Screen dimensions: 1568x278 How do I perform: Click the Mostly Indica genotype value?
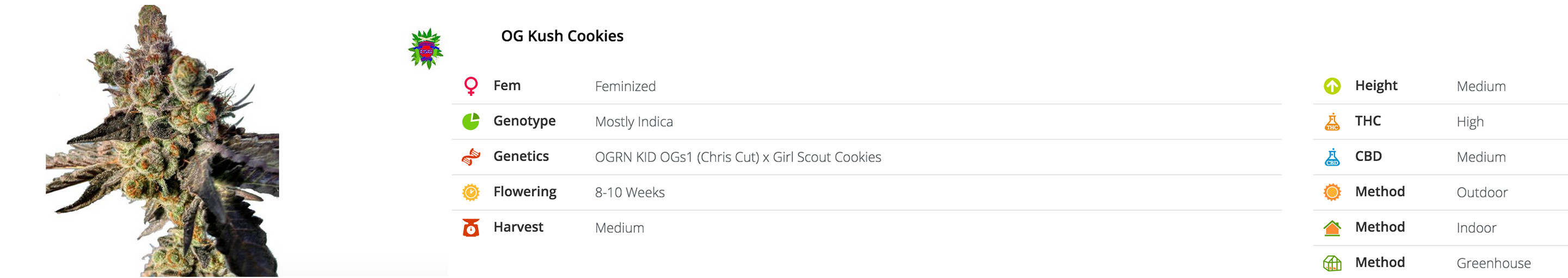click(x=634, y=122)
